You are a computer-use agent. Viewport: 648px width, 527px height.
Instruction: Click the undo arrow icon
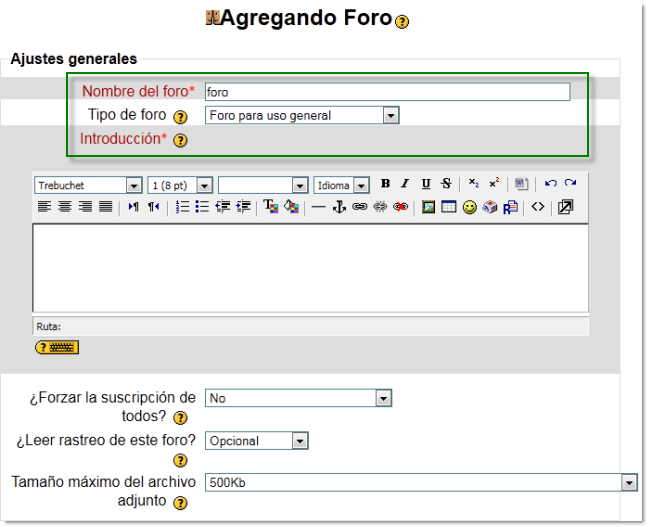click(x=551, y=185)
